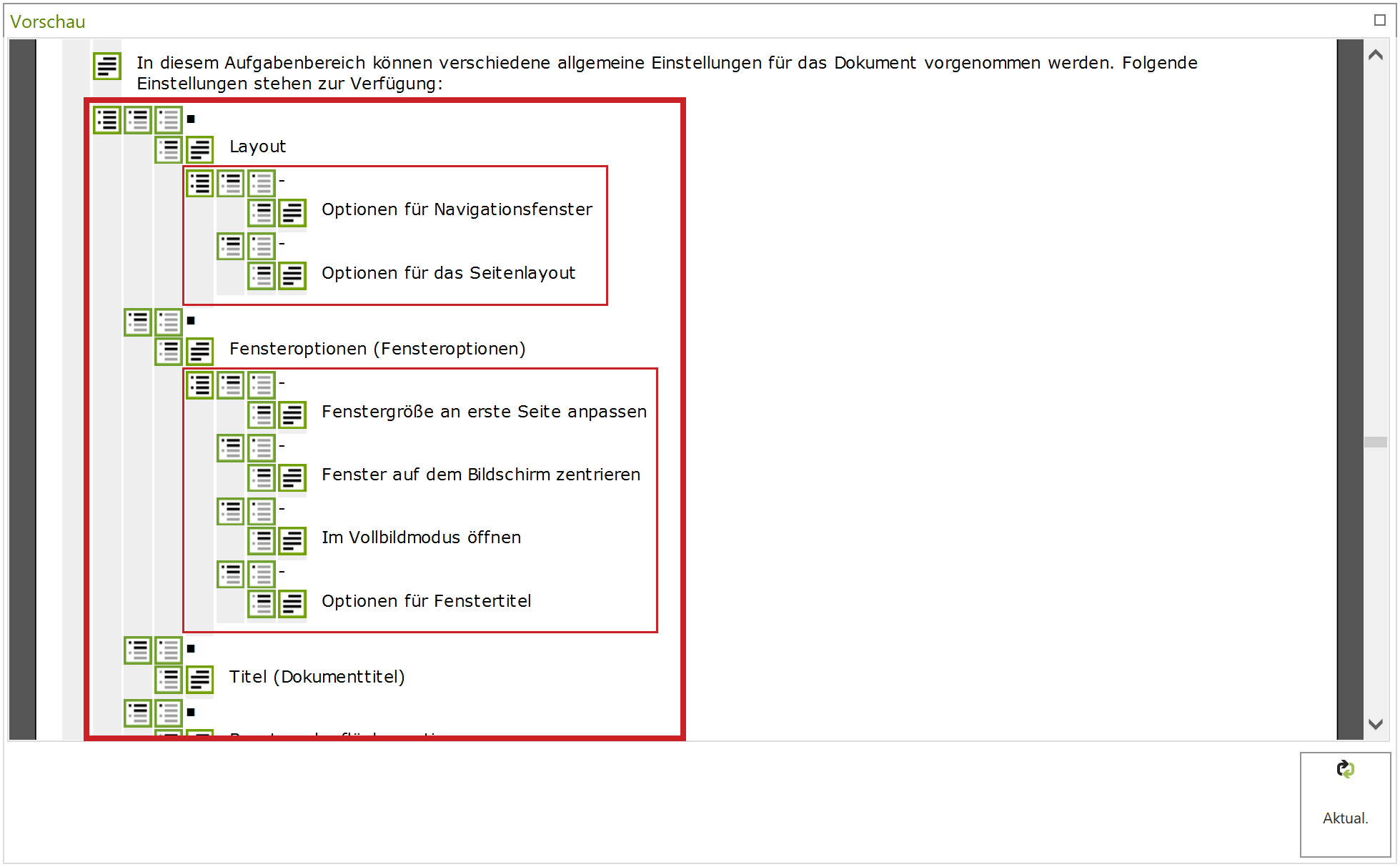
Task: Click the text Fensteroptionen (Fensteroptionen)
Action: point(377,349)
